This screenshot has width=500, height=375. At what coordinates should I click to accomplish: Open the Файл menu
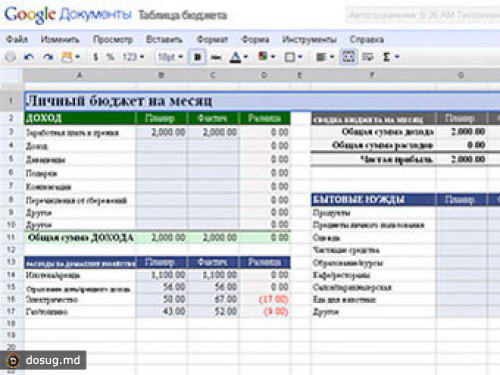(x=17, y=39)
